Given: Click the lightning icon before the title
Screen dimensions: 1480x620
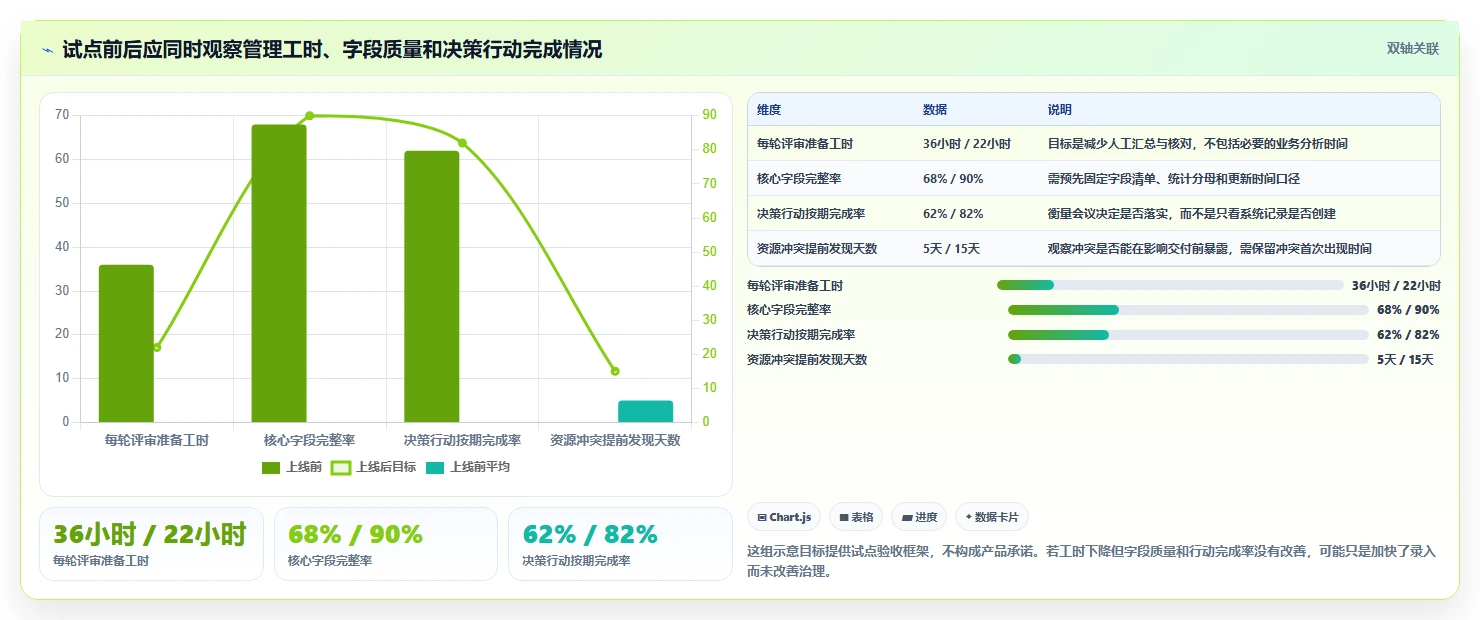Looking at the screenshot, I should pyautogui.click(x=47, y=49).
